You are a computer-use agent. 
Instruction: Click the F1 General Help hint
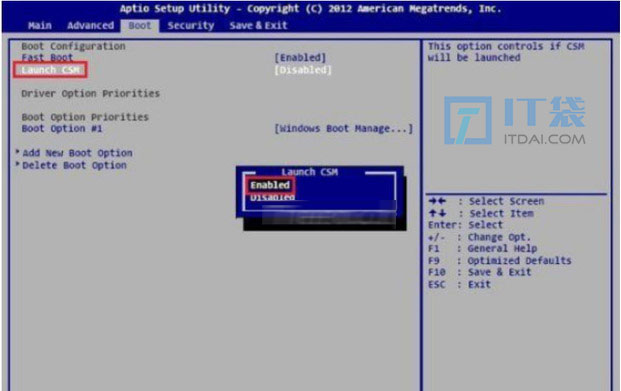(x=482, y=249)
